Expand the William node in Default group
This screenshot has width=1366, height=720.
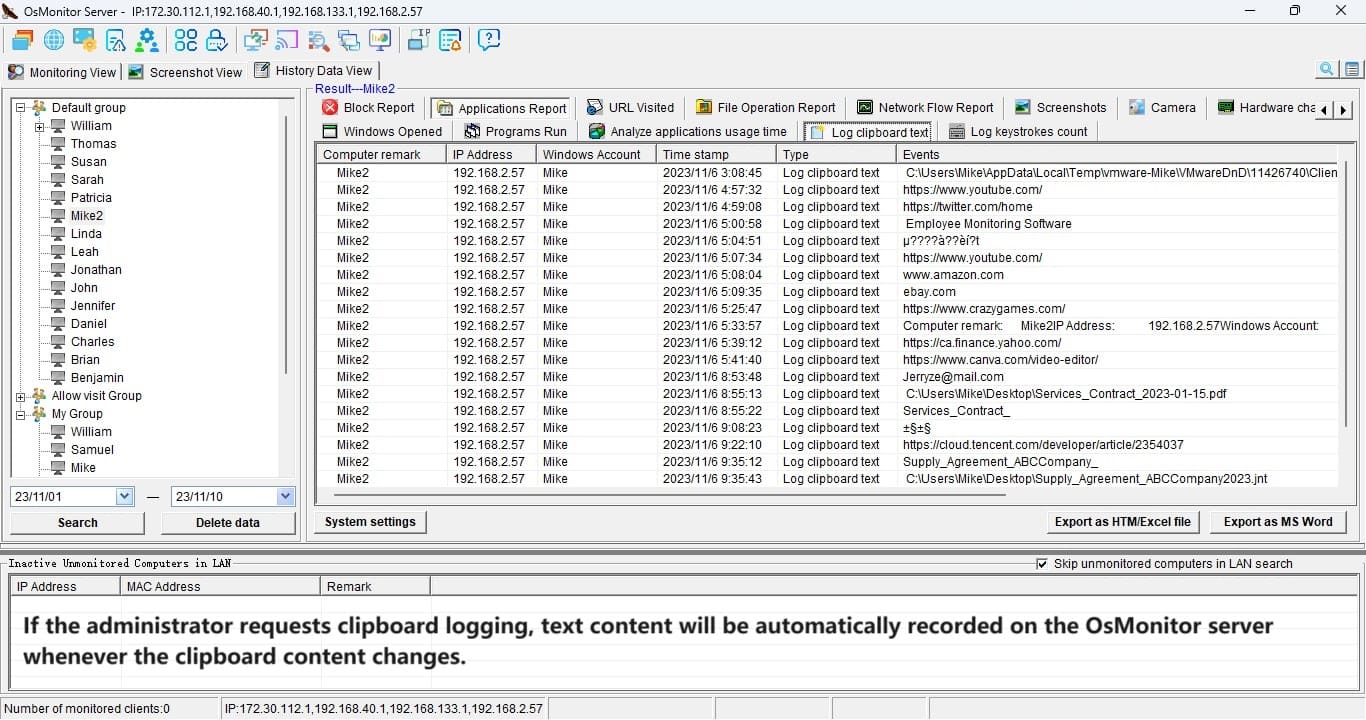40,126
